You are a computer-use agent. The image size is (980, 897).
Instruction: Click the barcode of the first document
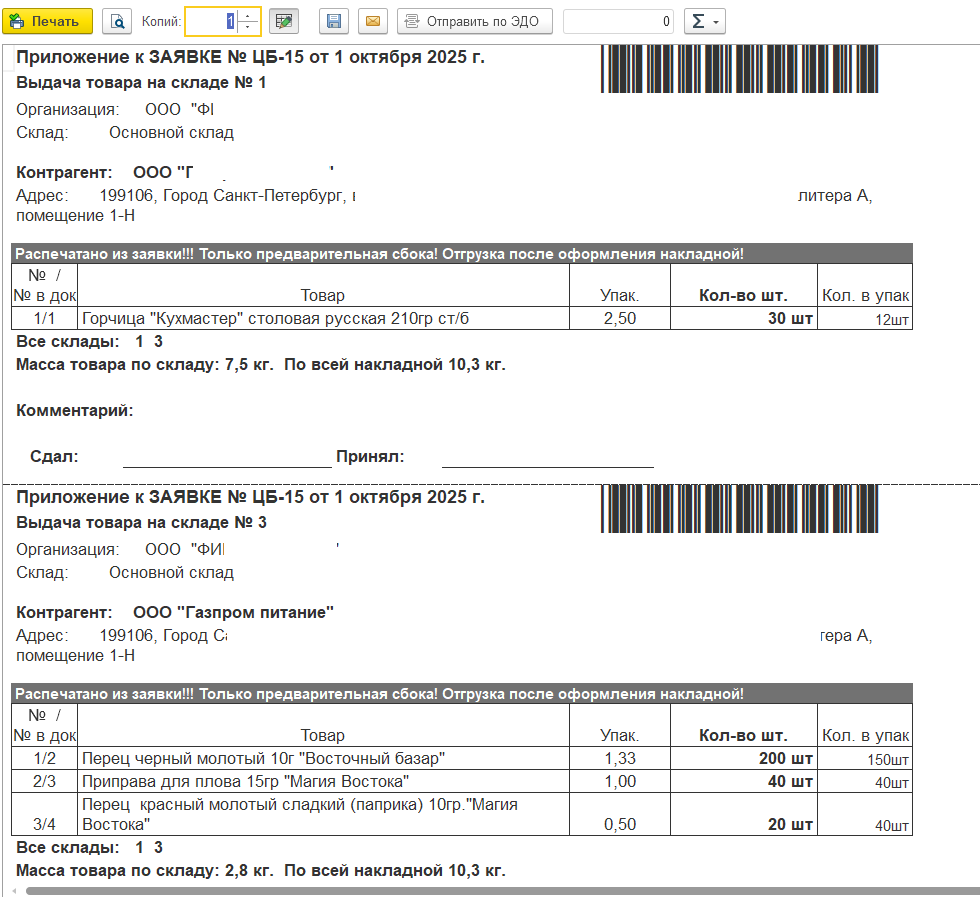(739, 69)
